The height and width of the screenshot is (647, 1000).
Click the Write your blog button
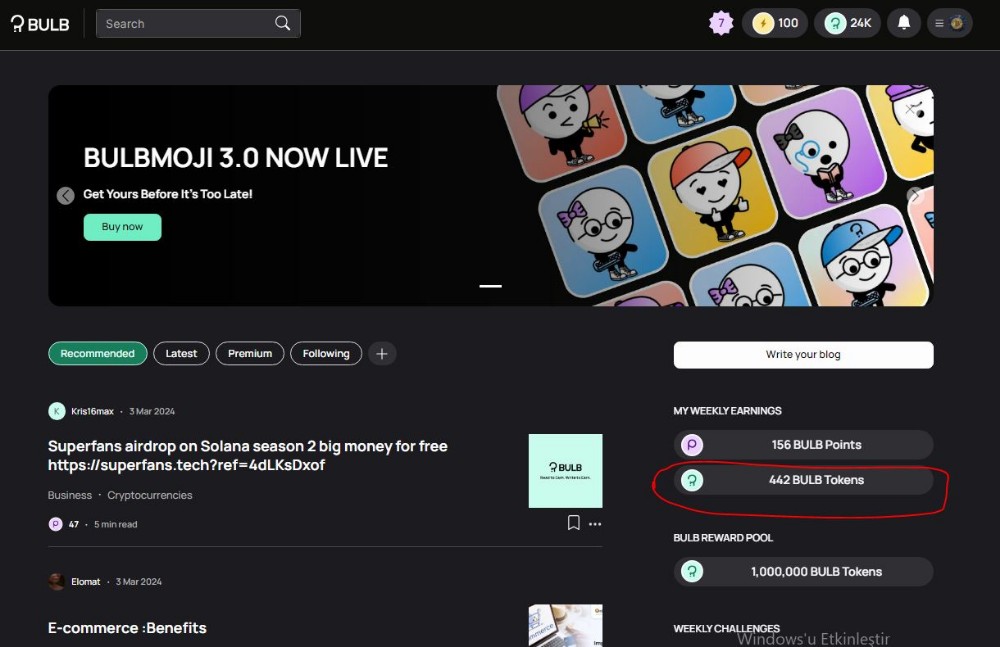(x=803, y=355)
